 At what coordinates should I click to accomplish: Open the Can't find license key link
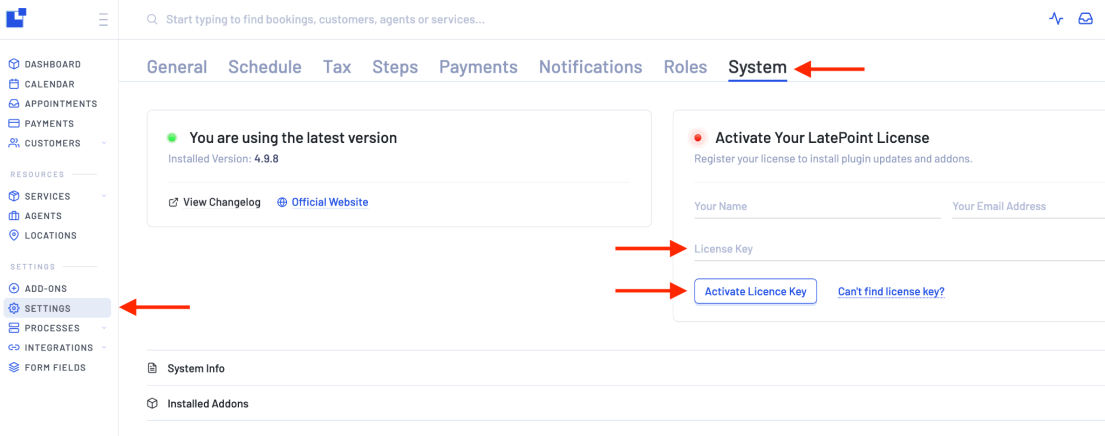[891, 292]
